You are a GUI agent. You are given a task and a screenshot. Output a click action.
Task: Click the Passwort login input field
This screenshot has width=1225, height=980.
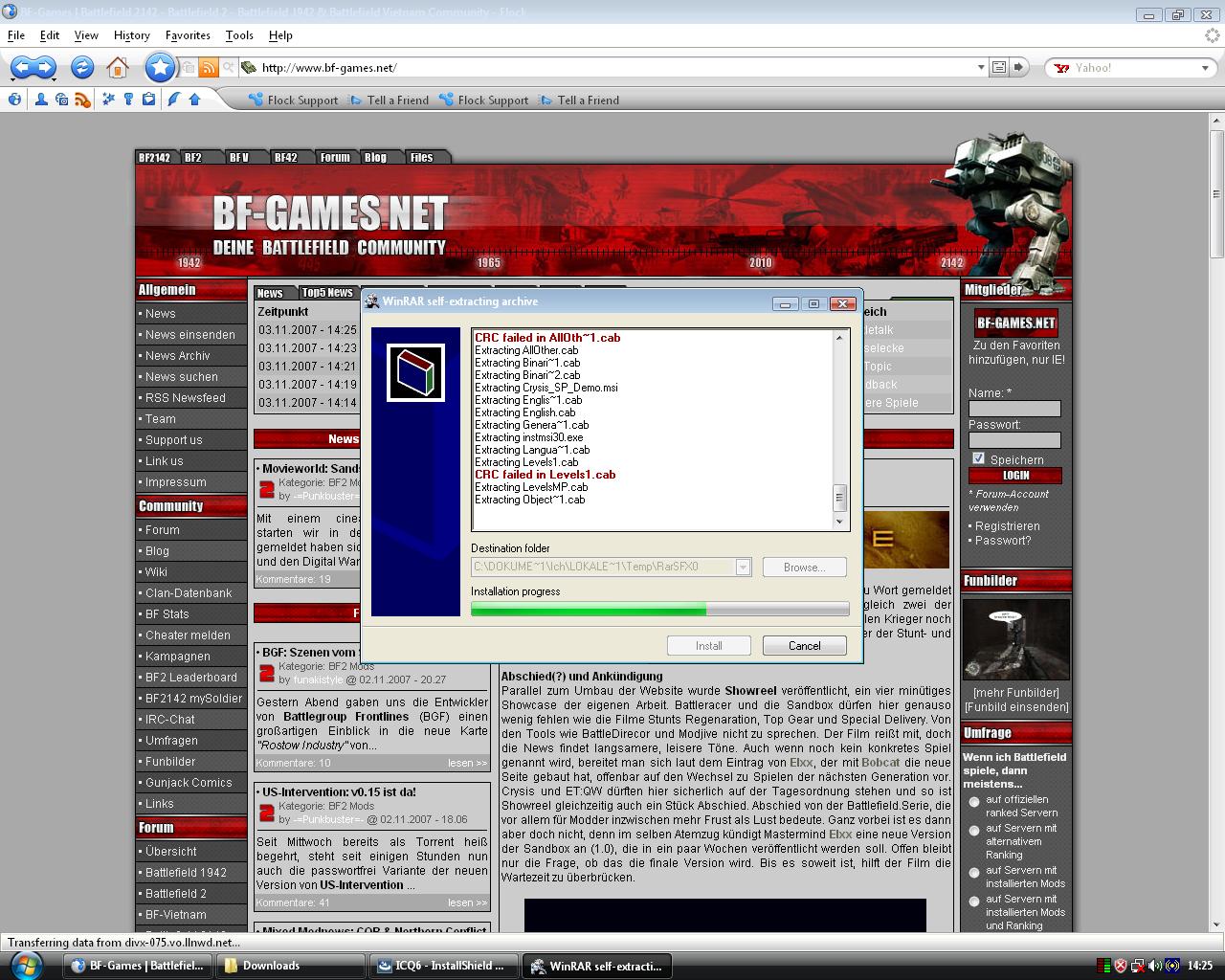pos(1014,440)
